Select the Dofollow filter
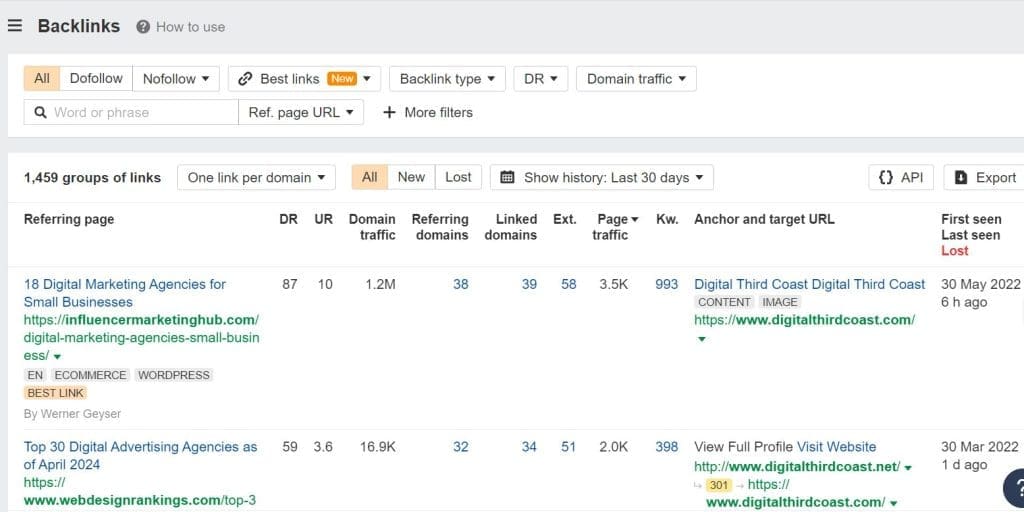Screen dimensions: 1024x512 coord(96,78)
